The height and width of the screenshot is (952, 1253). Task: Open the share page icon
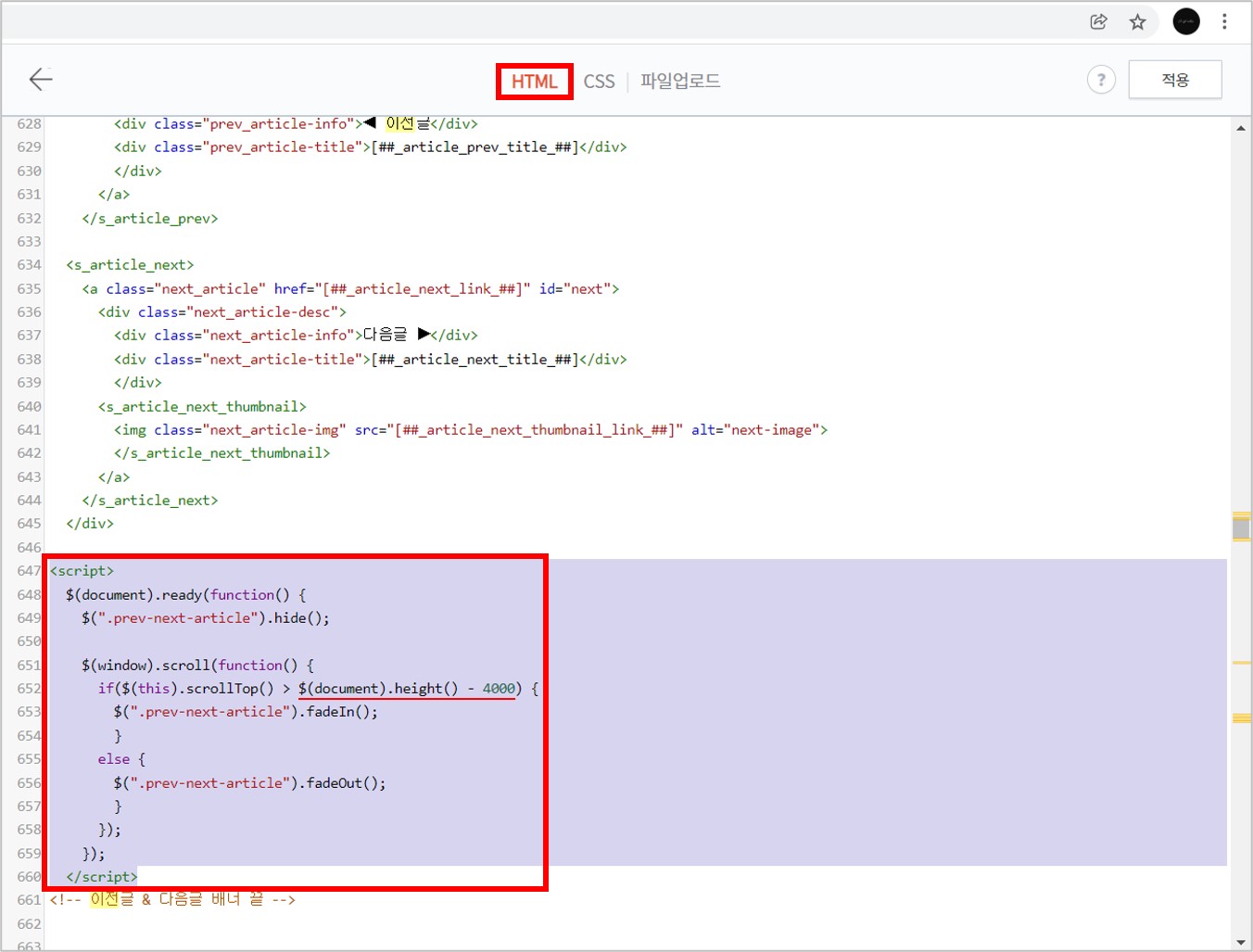(x=1098, y=21)
